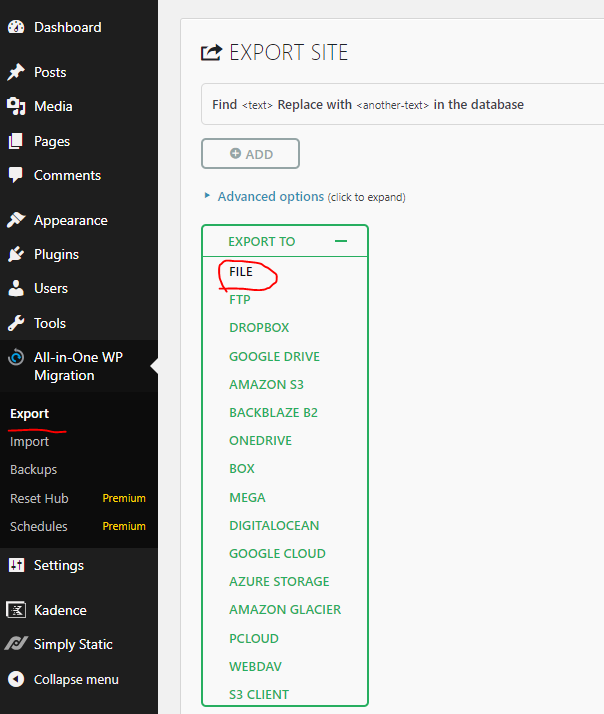Collapse the EXPORT TO dropdown header
Screen dimensions: 604x714
[x=285, y=241]
